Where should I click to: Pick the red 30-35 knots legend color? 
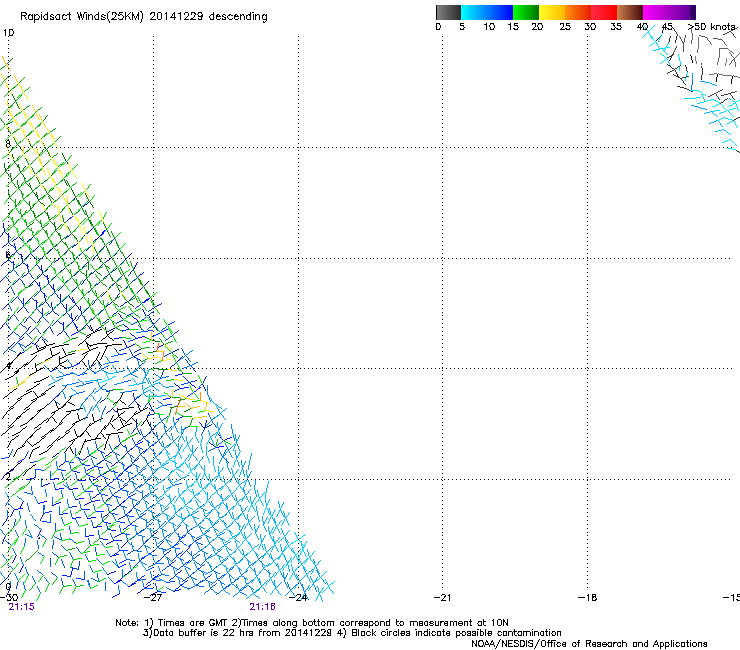coord(604,12)
